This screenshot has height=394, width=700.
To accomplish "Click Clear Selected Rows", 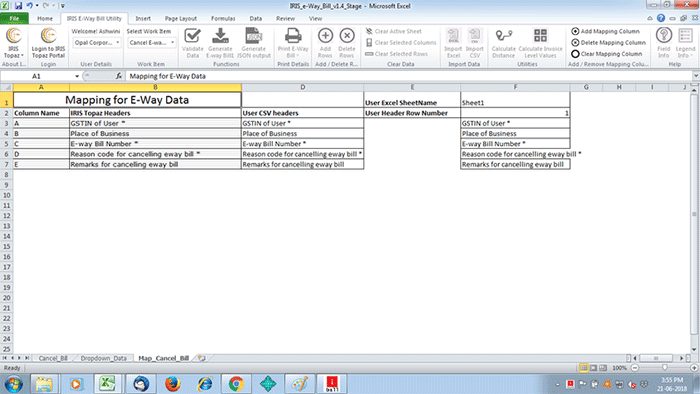I will [396, 54].
